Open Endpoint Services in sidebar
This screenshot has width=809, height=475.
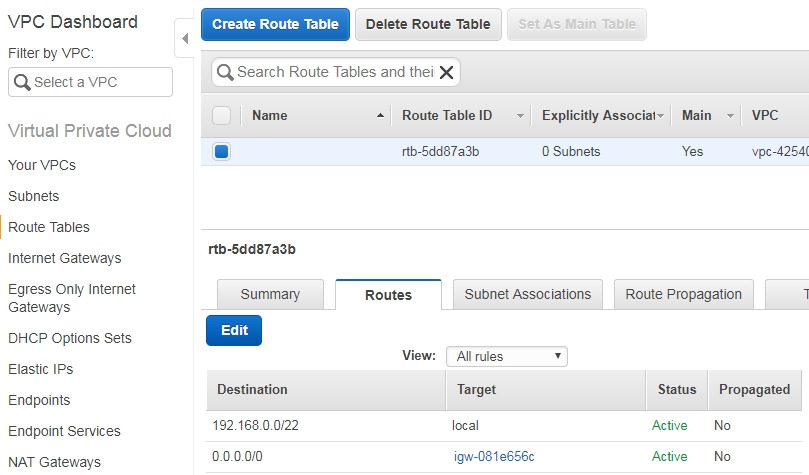tap(64, 431)
